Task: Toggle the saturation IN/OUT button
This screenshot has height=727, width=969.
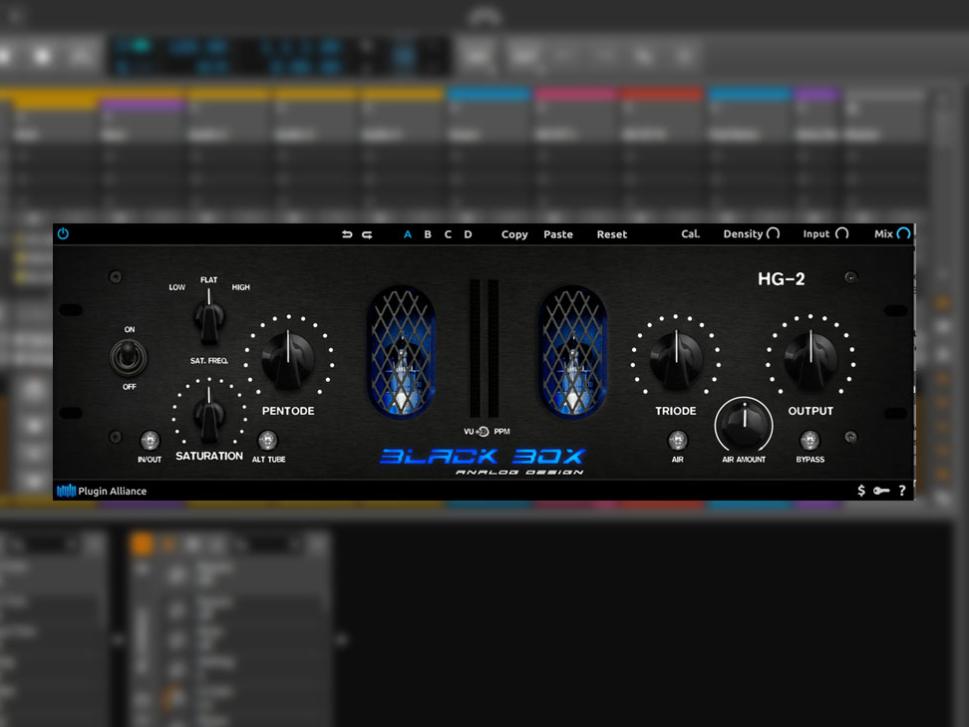Action: tap(150, 438)
